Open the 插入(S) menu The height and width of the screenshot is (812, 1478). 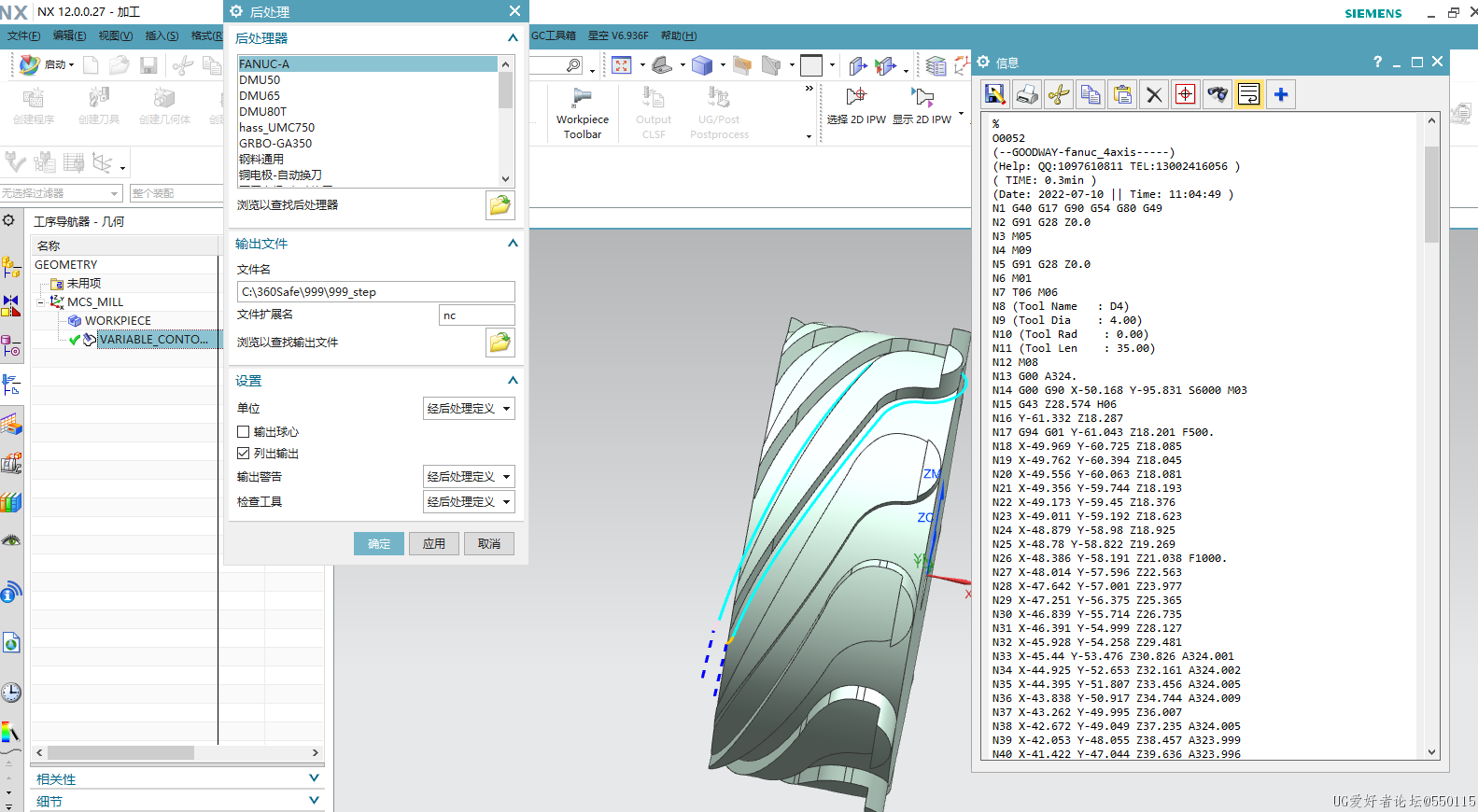[x=162, y=35]
